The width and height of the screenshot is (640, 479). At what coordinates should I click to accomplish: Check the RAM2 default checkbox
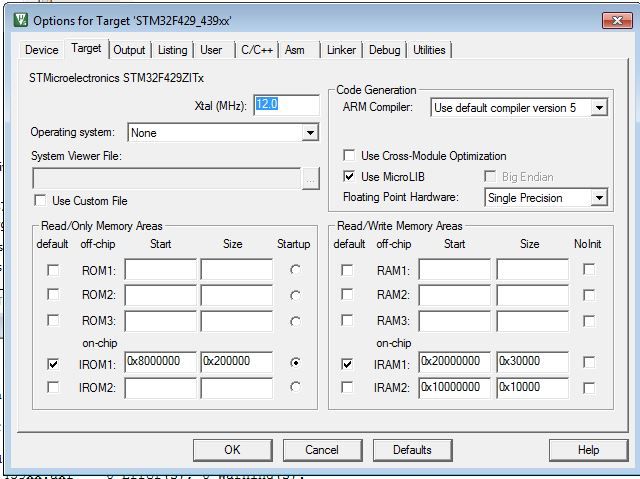coord(347,294)
